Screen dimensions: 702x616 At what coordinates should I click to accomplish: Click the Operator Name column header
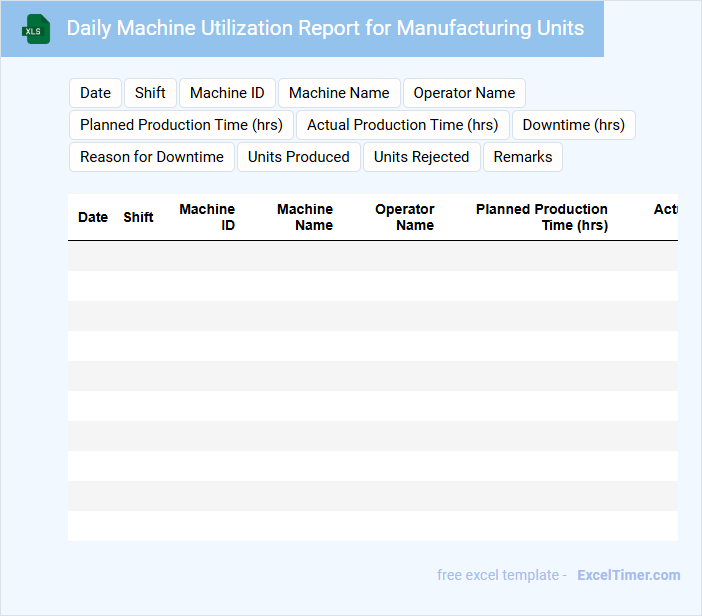[x=405, y=217]
